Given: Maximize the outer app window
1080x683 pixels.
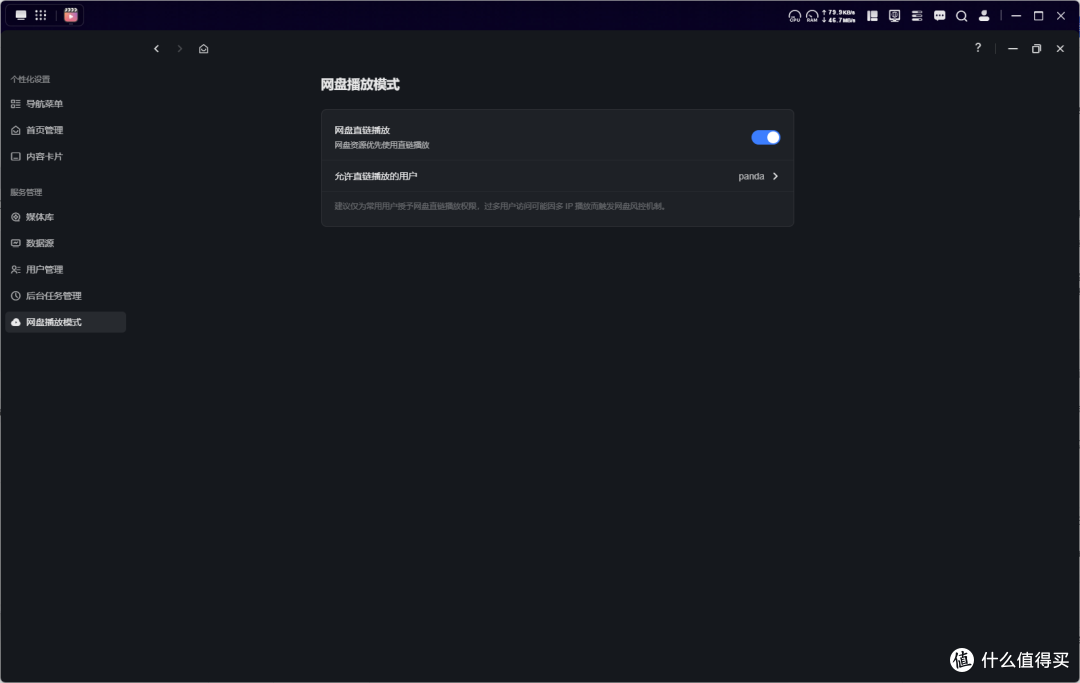Looking at the screenshot, I should click(1039, 16).
